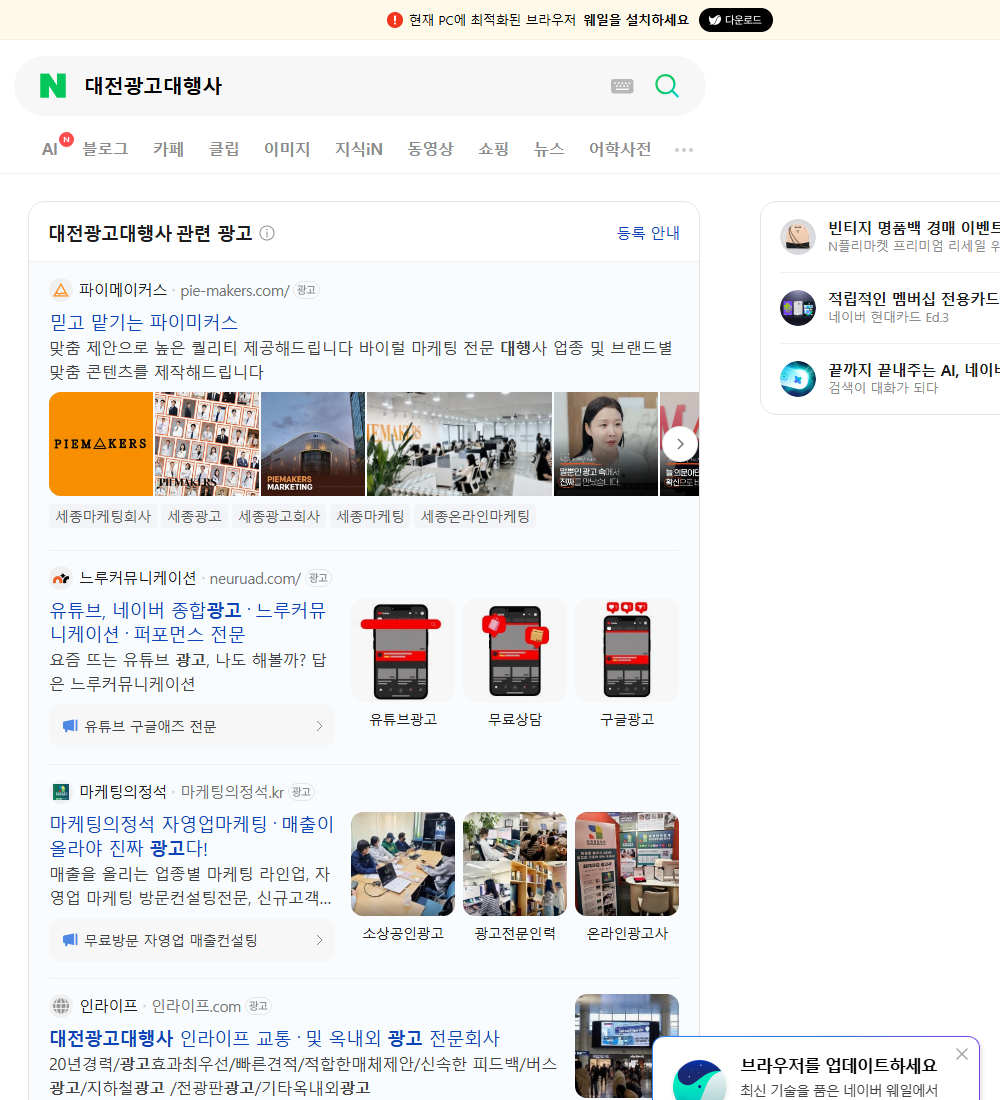Click the 네이버 현대카드 round icon
The image size is (1000, 1100).
pyautogui.click(x=798, y=307)
